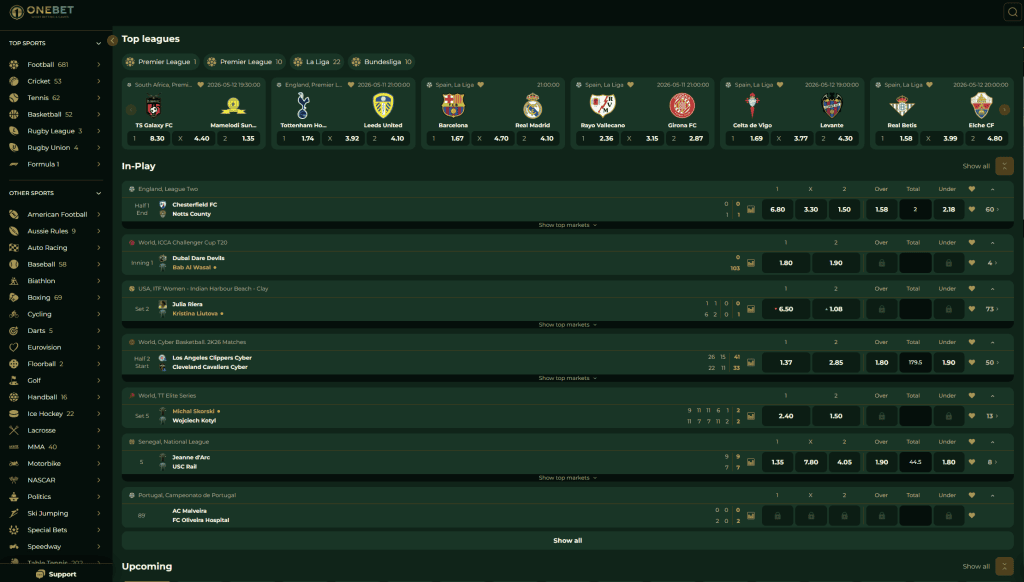Open live stats for Chesterfield FC match
This screenshot has width=1024, height=582.
tap(751, 210)
